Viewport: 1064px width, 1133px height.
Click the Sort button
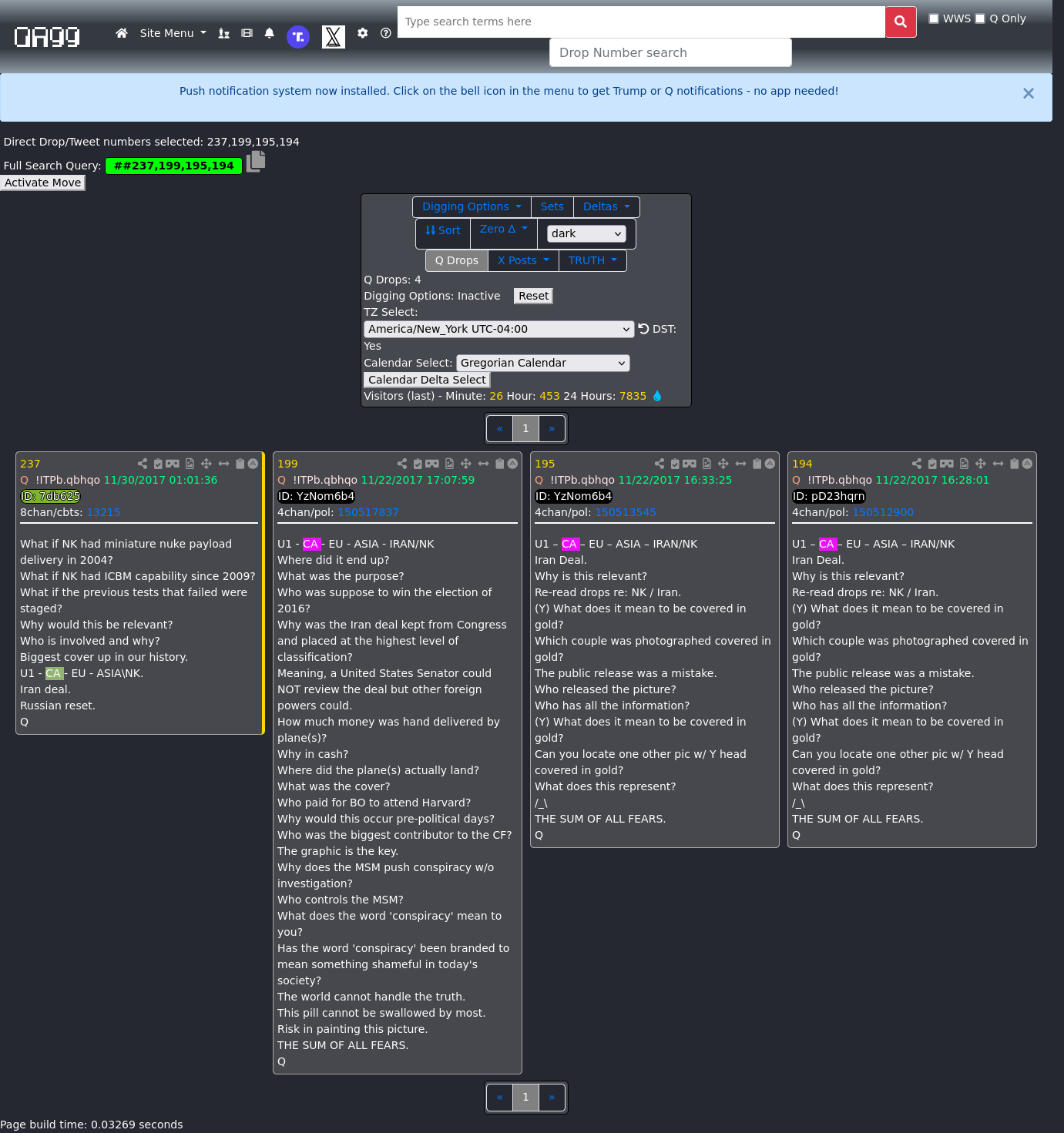(x=443, y=230)
